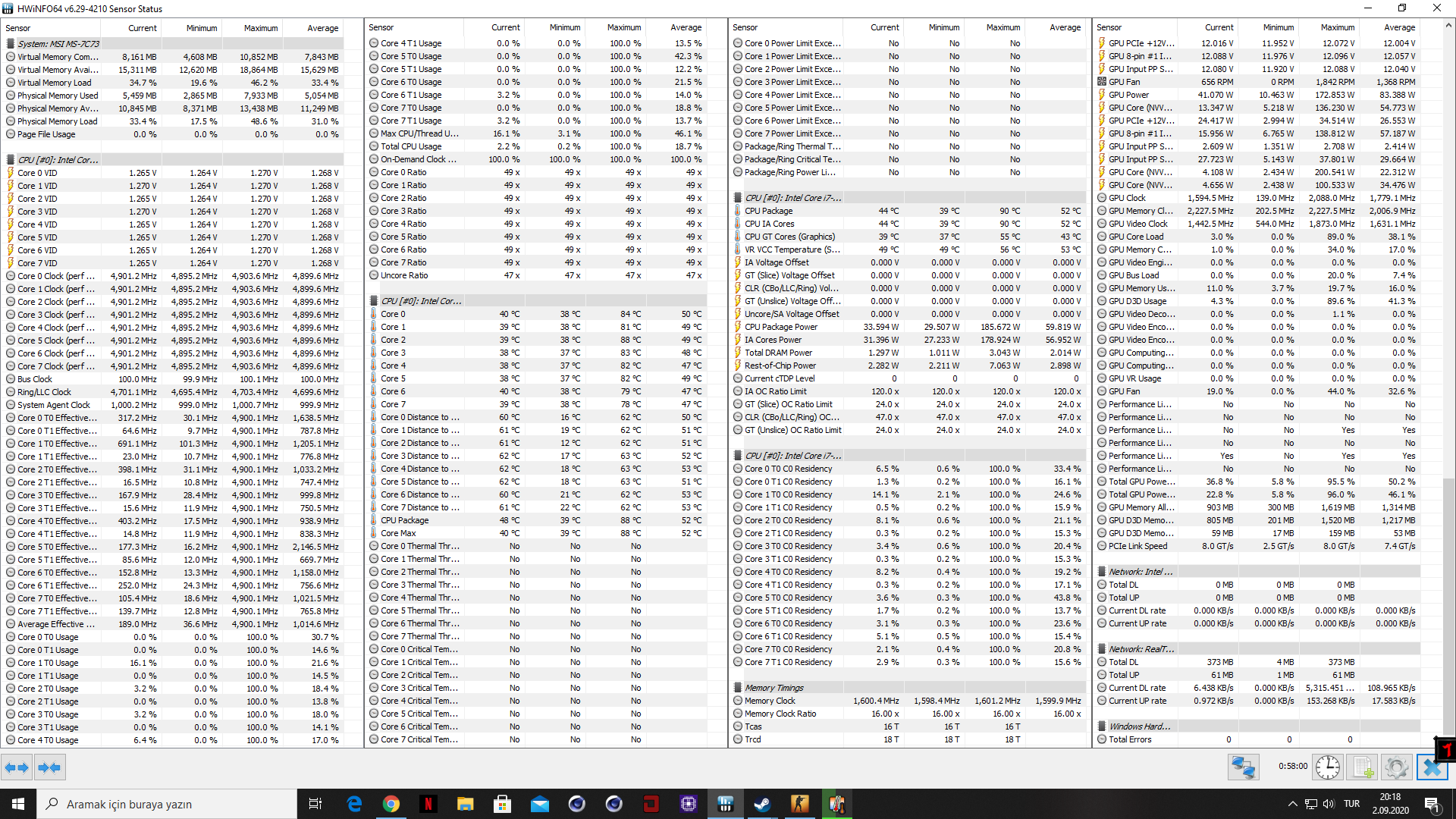Select the CPU Package Power row
This screenshot has width=1456, height=819.
[x=908, y=327]
